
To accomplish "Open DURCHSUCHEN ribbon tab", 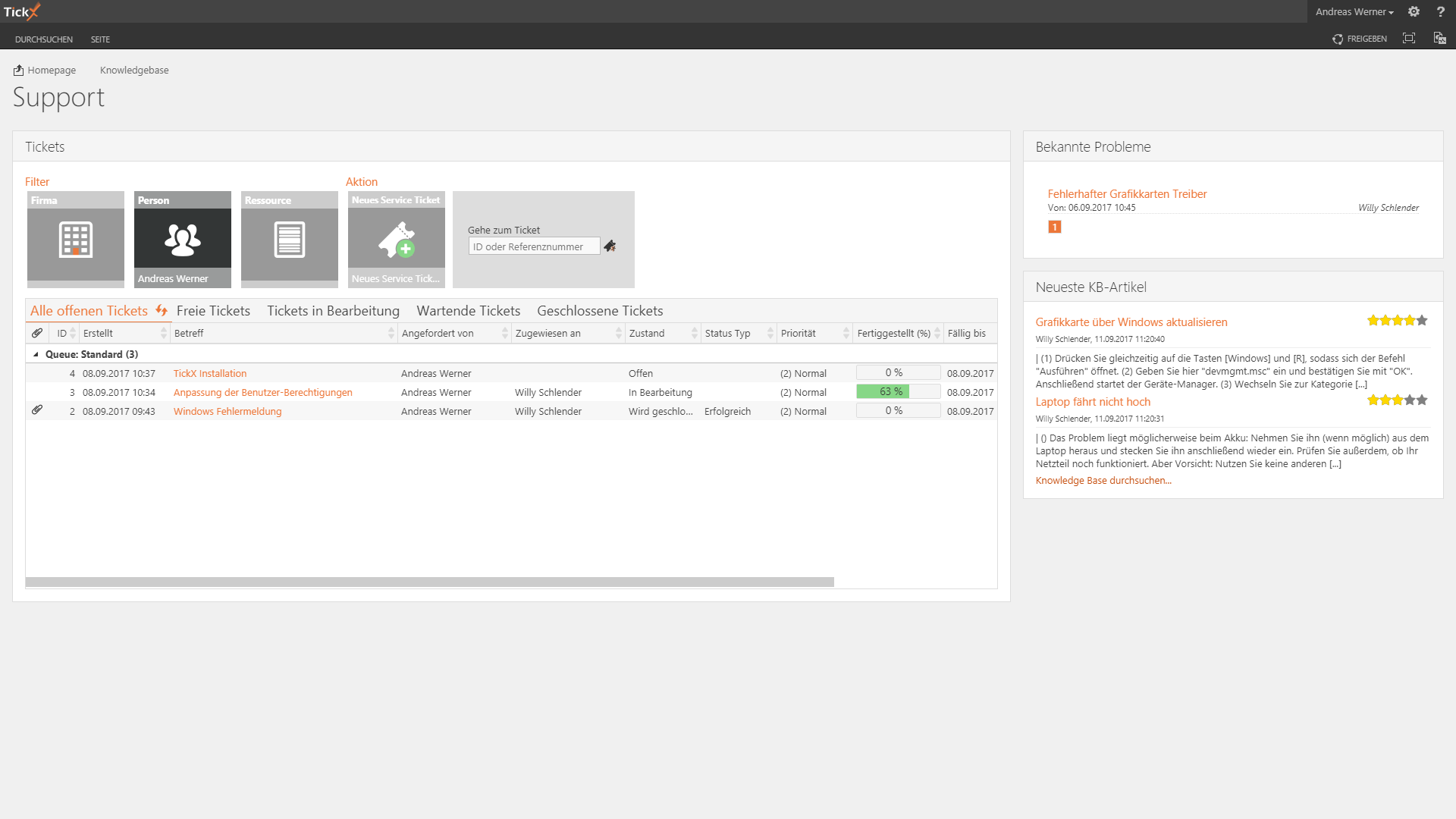I will coord(44,39).
